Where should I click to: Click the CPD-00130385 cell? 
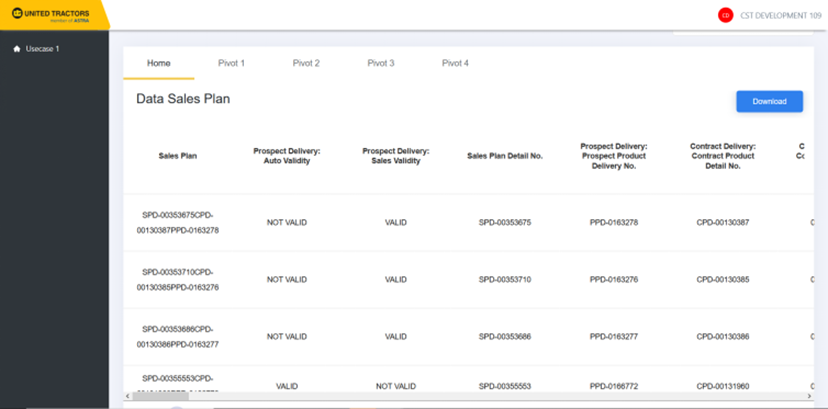tap(722, 280)
